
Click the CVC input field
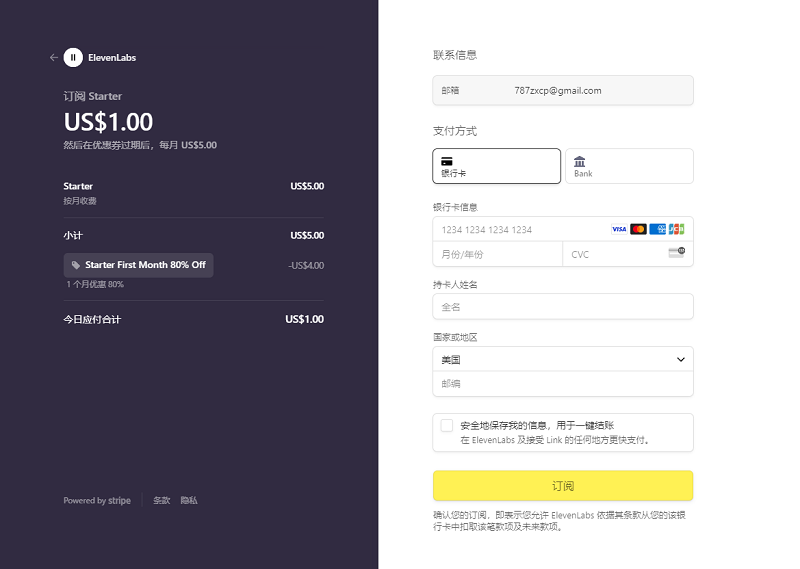pyautogui.click(x=628, y=254)
